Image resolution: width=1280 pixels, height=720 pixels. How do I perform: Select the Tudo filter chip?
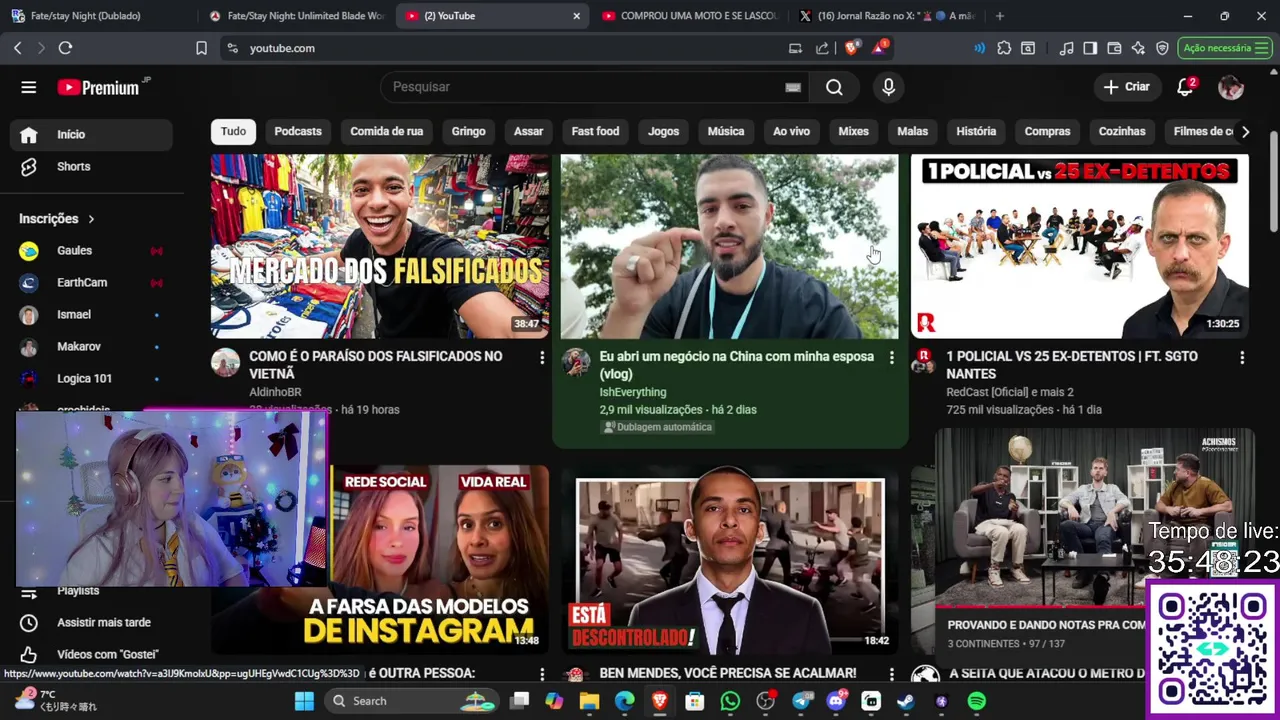[x=233, y=131]
